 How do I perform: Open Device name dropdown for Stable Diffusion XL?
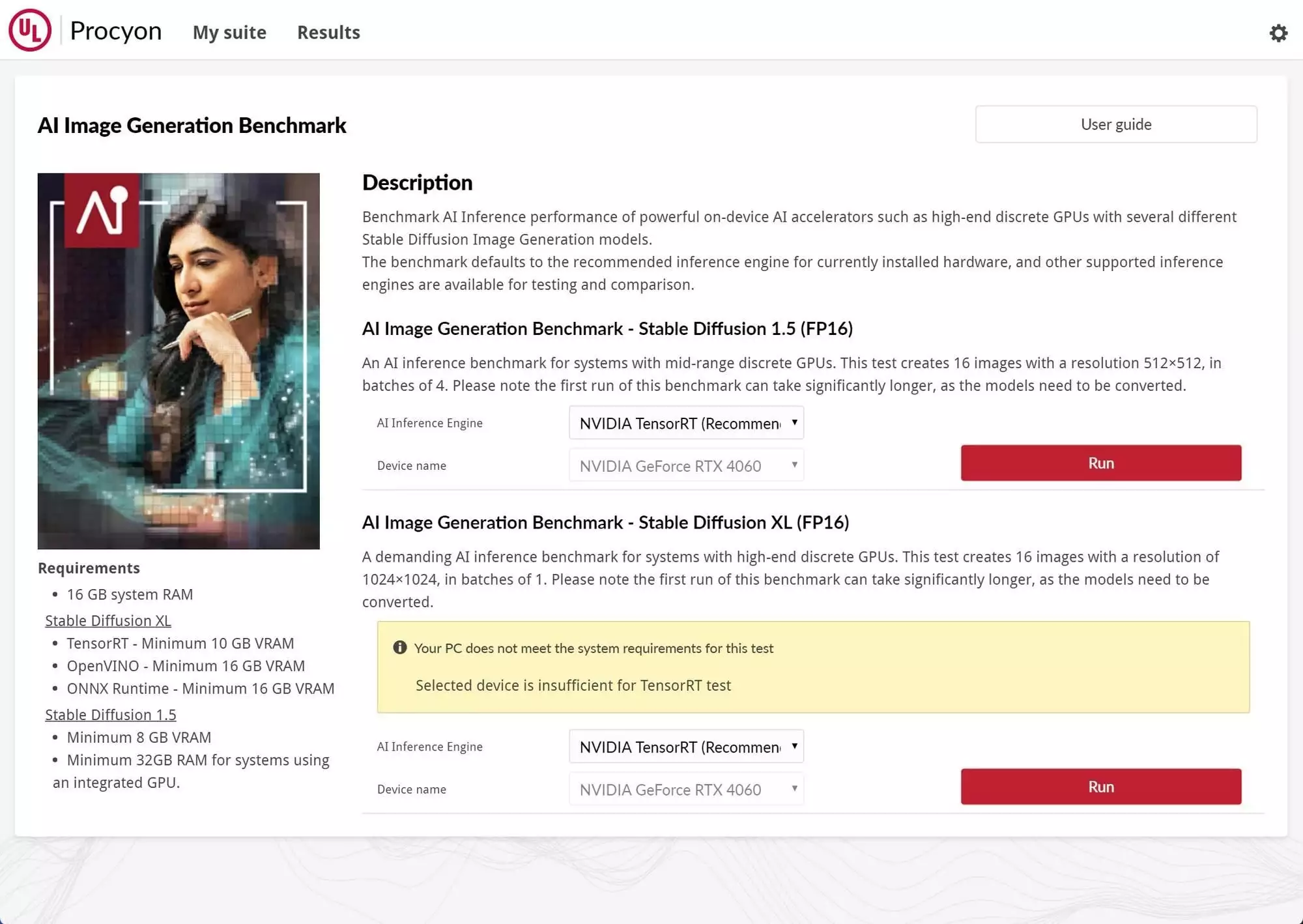[x=687, y=789]
